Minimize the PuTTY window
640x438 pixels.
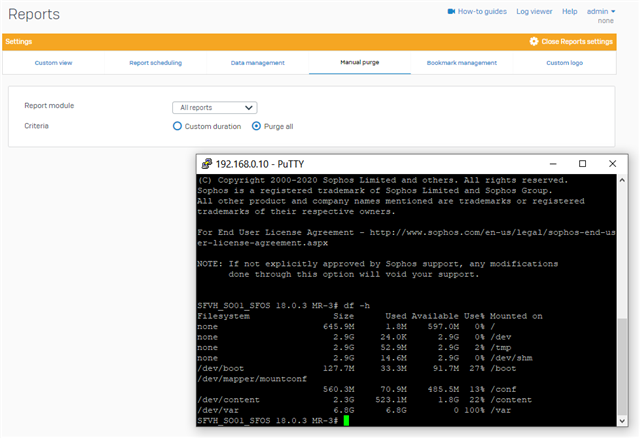[x=553, y=164]
